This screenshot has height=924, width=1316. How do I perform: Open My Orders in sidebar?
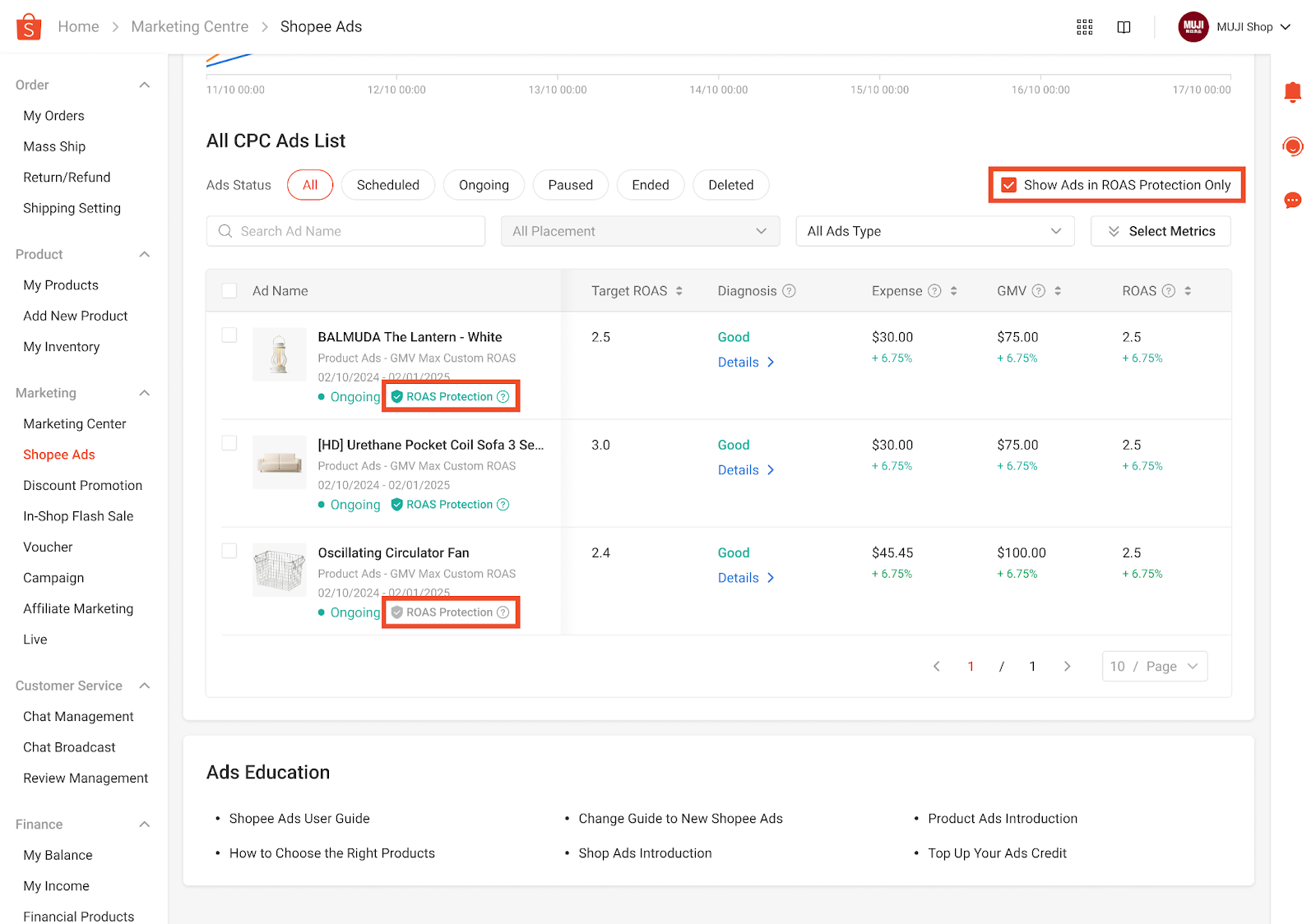point(53,116)
